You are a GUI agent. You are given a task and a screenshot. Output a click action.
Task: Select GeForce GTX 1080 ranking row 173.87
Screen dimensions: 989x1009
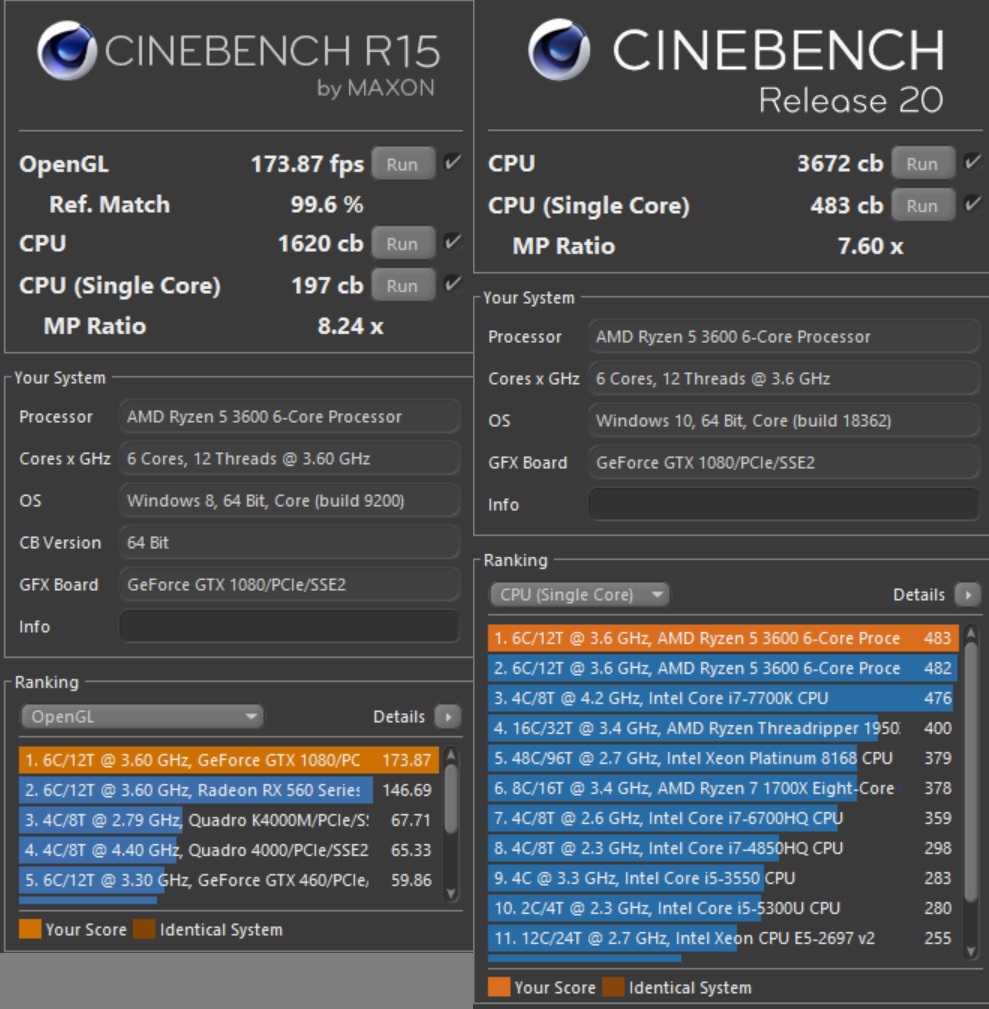(x=229, y=760)
